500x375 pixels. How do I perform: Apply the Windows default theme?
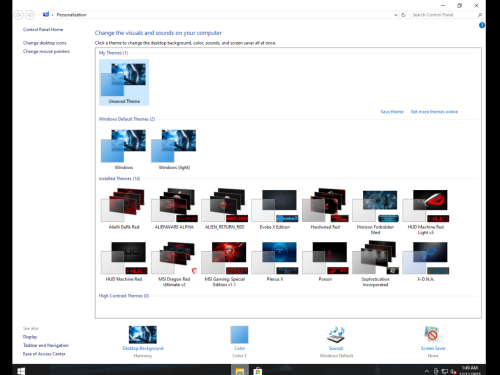pos(124,150)
